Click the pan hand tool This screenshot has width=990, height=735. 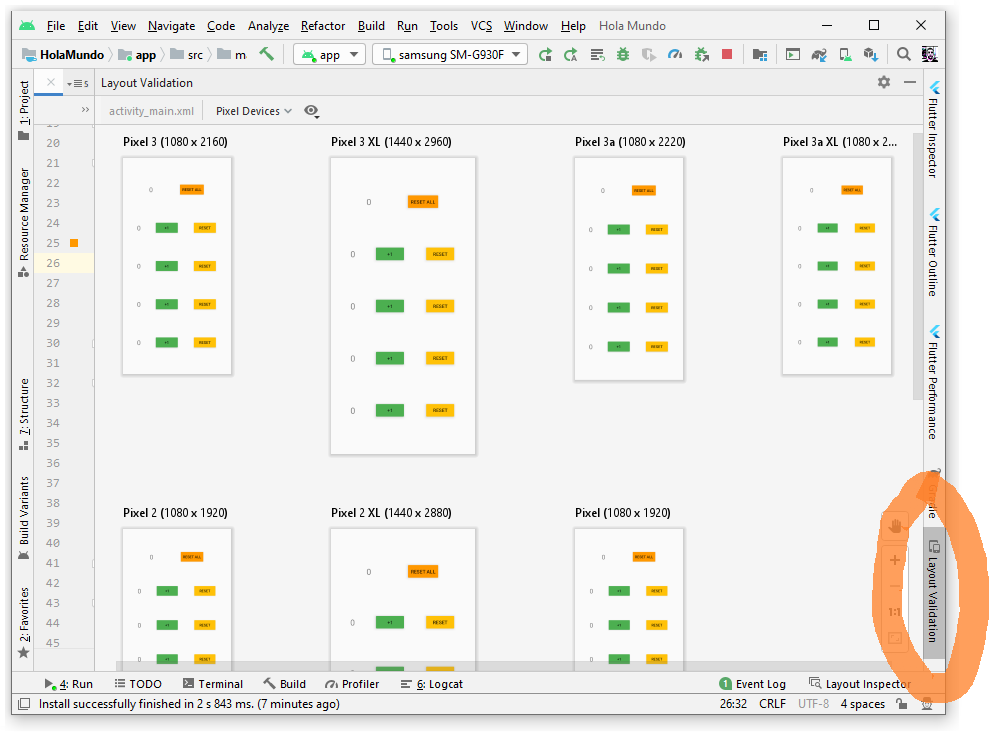[895, 524]
